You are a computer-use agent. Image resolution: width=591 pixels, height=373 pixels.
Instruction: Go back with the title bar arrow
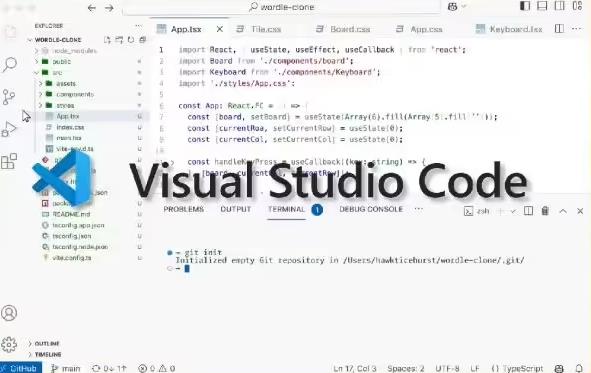point(92,8)
